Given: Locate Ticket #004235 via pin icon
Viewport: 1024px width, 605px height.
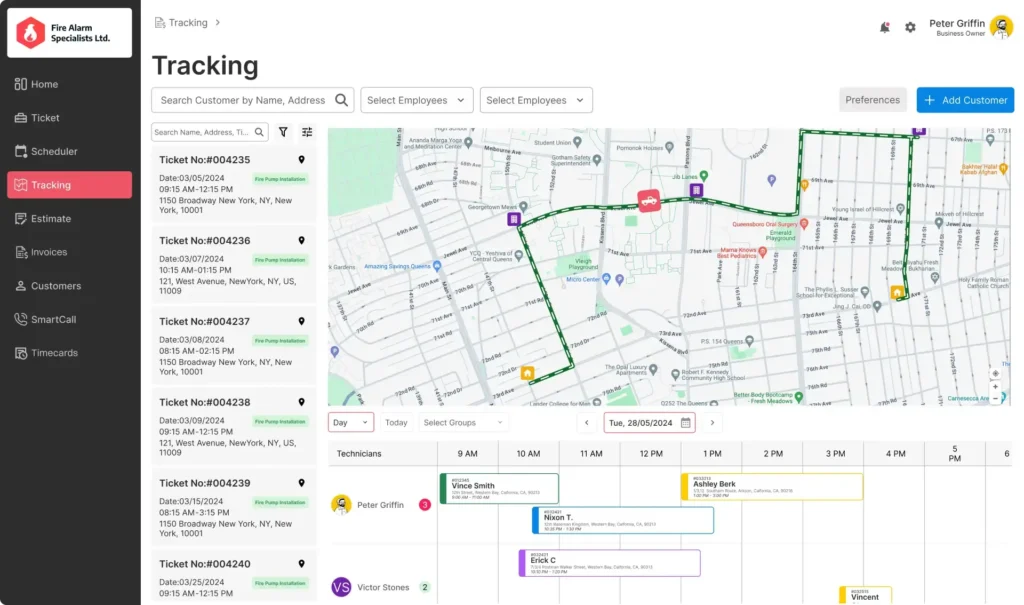Looking at the screenshot, I should [302, 159].
